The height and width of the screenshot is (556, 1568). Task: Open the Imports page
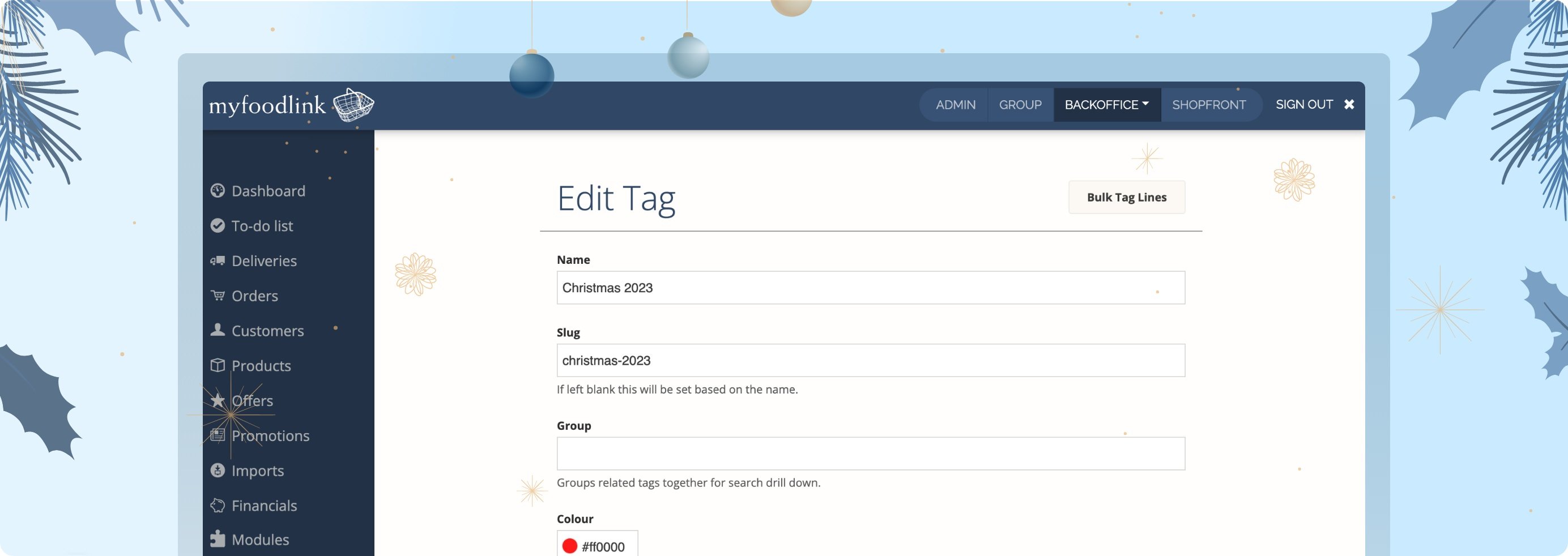pyautogui.click(x=258, y=471)
